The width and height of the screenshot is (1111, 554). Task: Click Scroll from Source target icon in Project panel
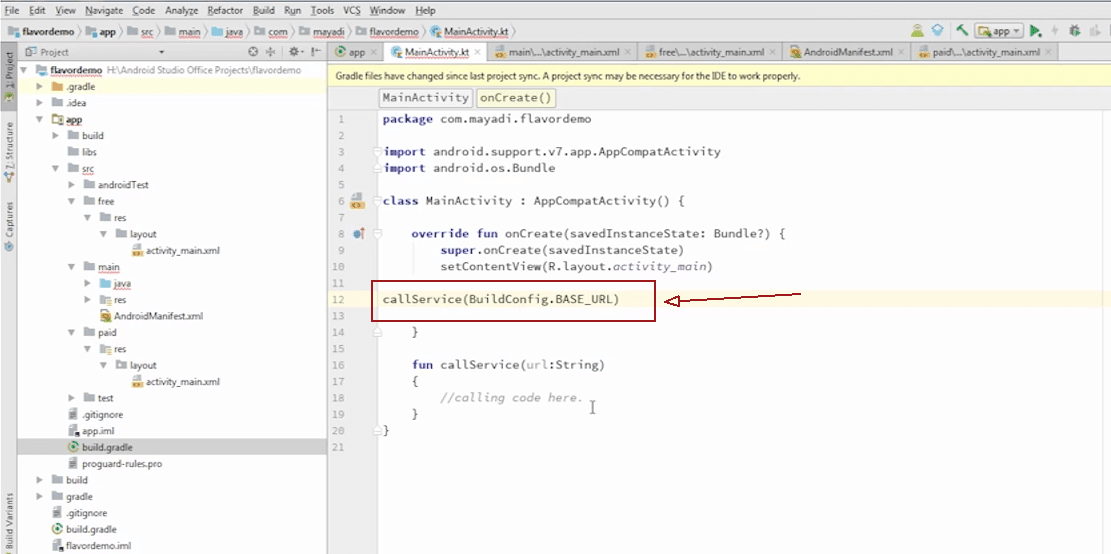pos(253,52)
